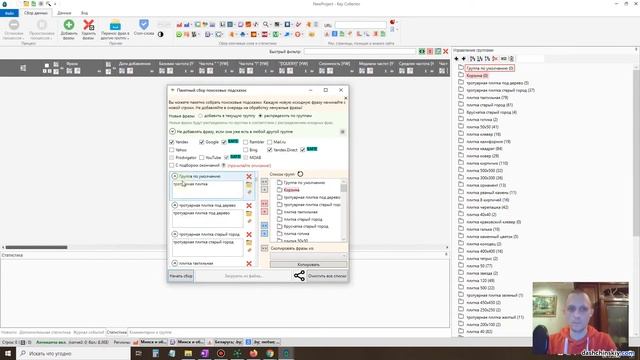Click the Chrome icon in the taskbar
The width and height of the screenshot is (640, 360).
270,353
